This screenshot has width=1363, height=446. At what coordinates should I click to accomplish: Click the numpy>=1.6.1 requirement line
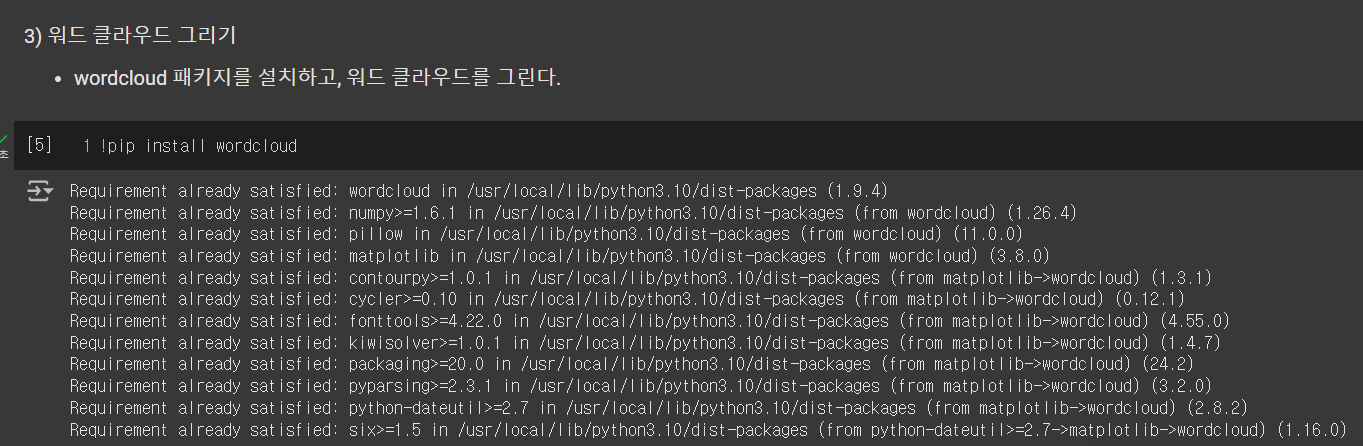pyautogui.click(x=573, y=213)
